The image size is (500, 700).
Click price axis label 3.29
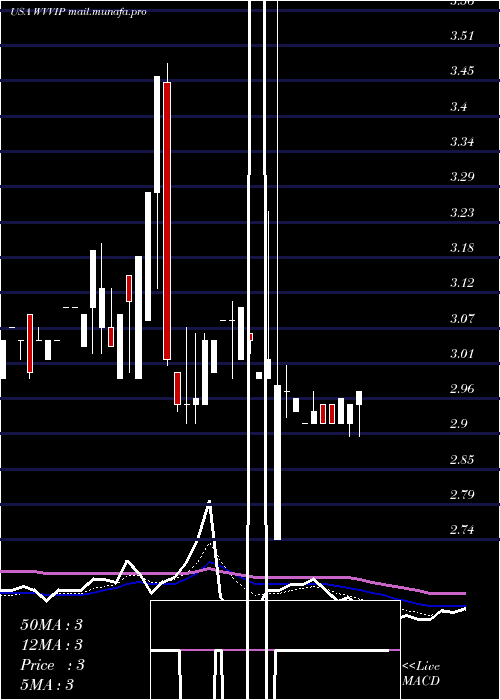462,177
